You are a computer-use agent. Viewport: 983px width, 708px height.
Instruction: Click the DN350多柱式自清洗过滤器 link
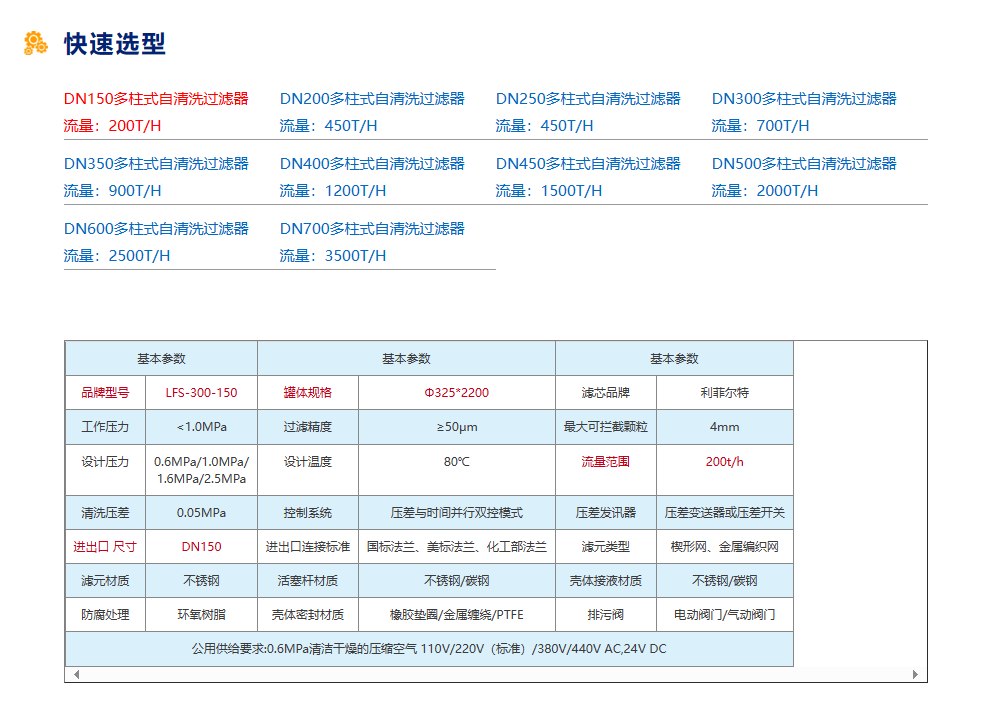156,163
